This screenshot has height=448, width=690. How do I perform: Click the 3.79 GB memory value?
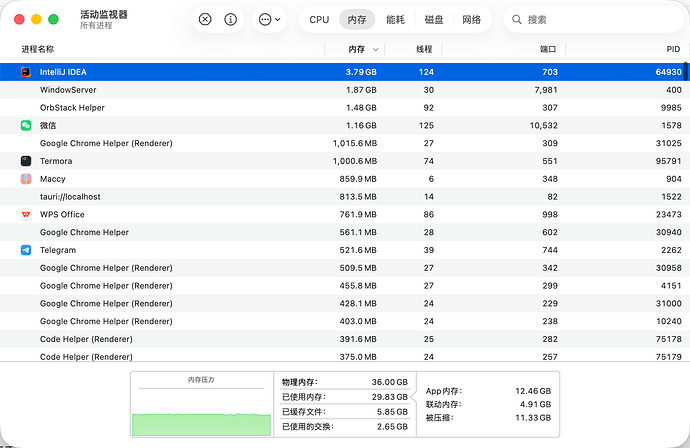(361, 72)
